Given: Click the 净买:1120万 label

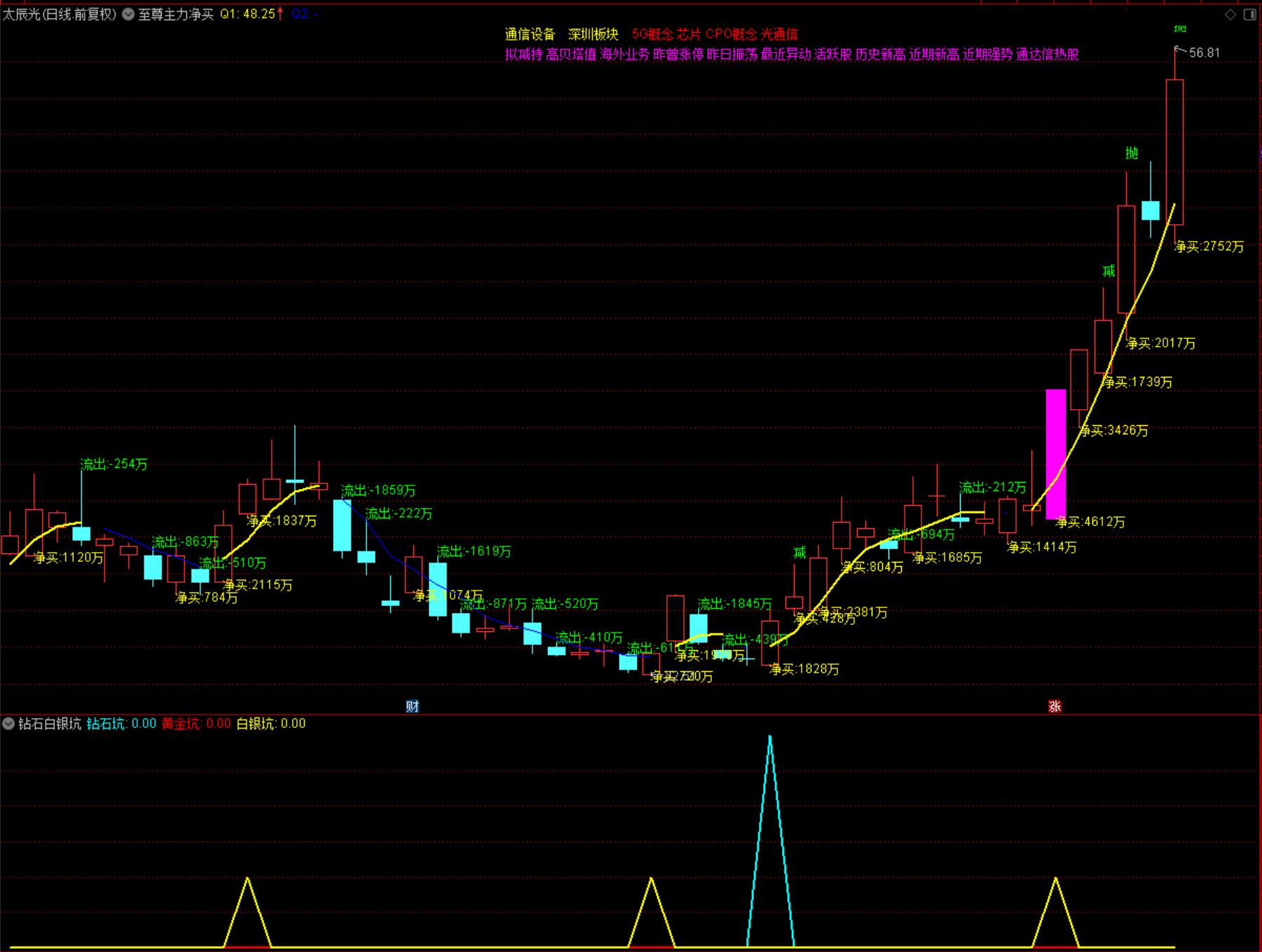Looking at the screenshot, I should (x=69, y=558).
